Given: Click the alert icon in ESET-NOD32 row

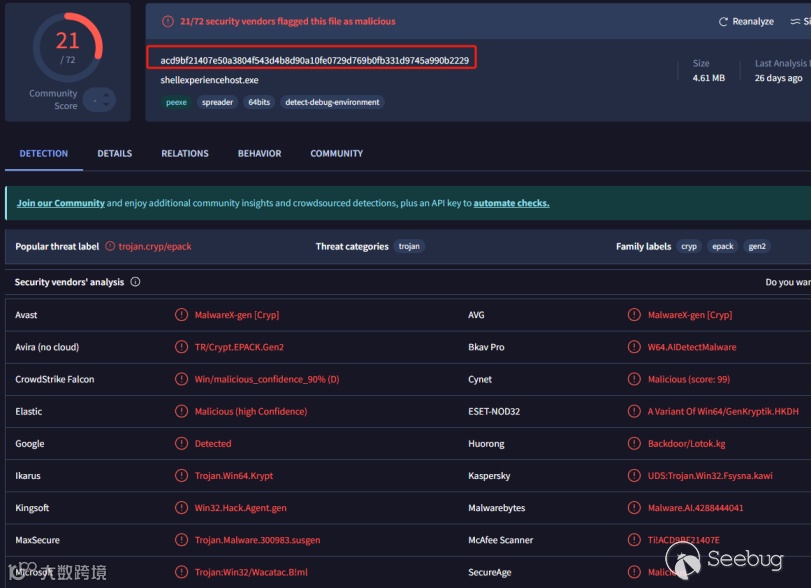Looking at the screenshot, I should point(634,411).
